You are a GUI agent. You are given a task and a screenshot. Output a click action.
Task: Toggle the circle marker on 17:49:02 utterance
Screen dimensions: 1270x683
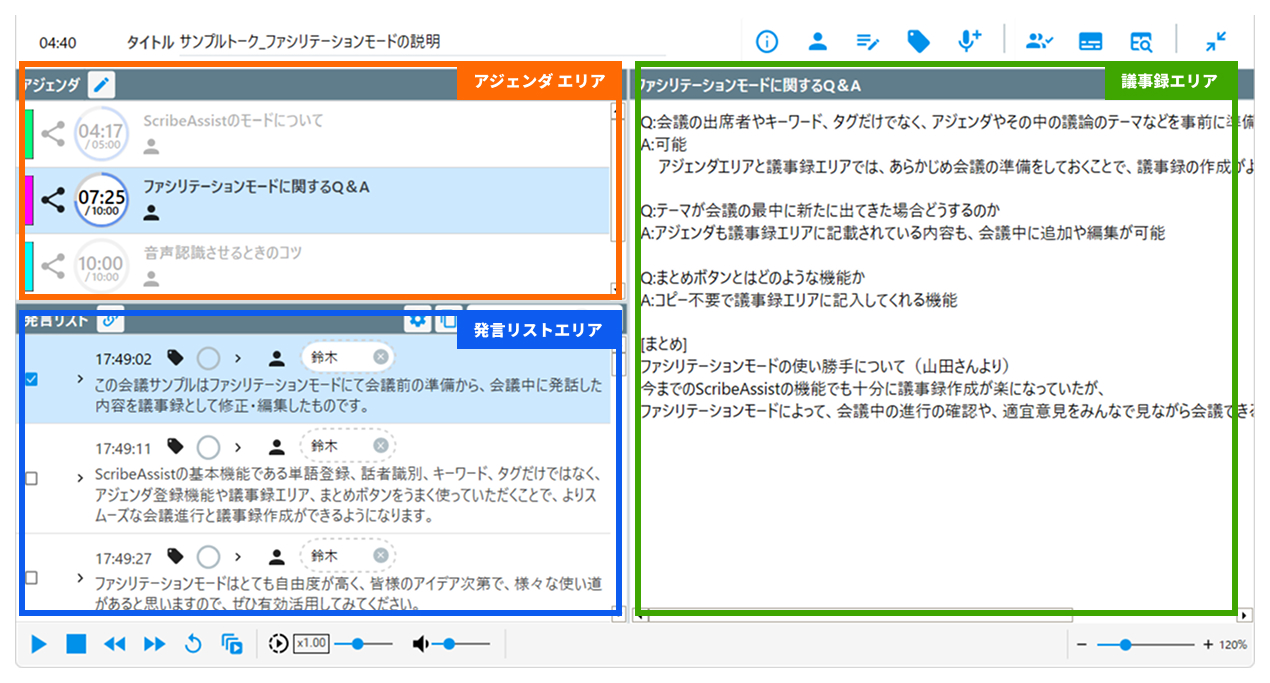coord(208,358)
